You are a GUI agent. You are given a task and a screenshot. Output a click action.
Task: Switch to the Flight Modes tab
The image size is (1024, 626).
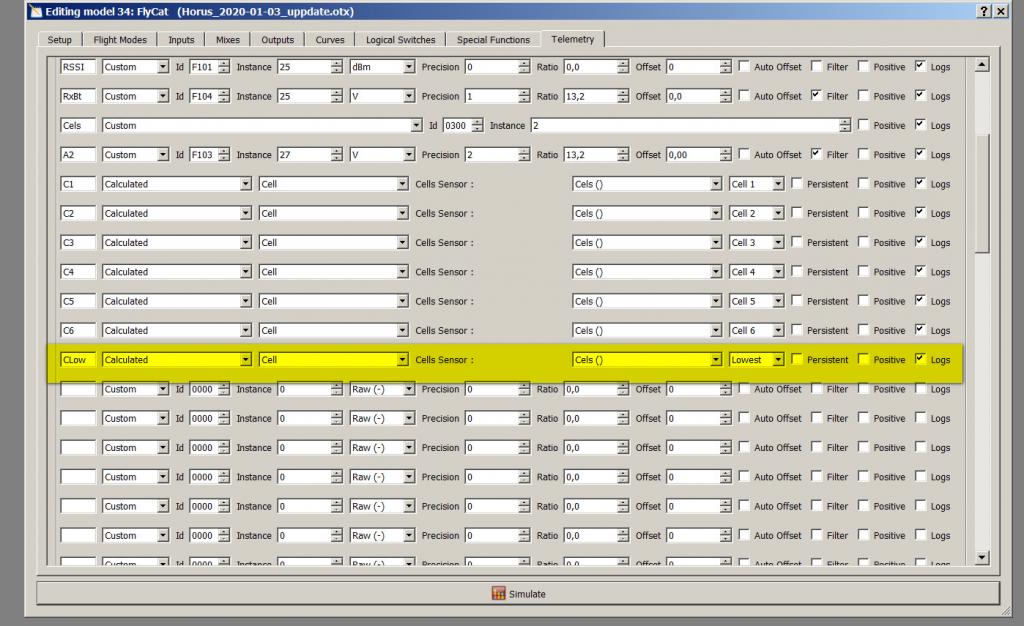point(120,40)
